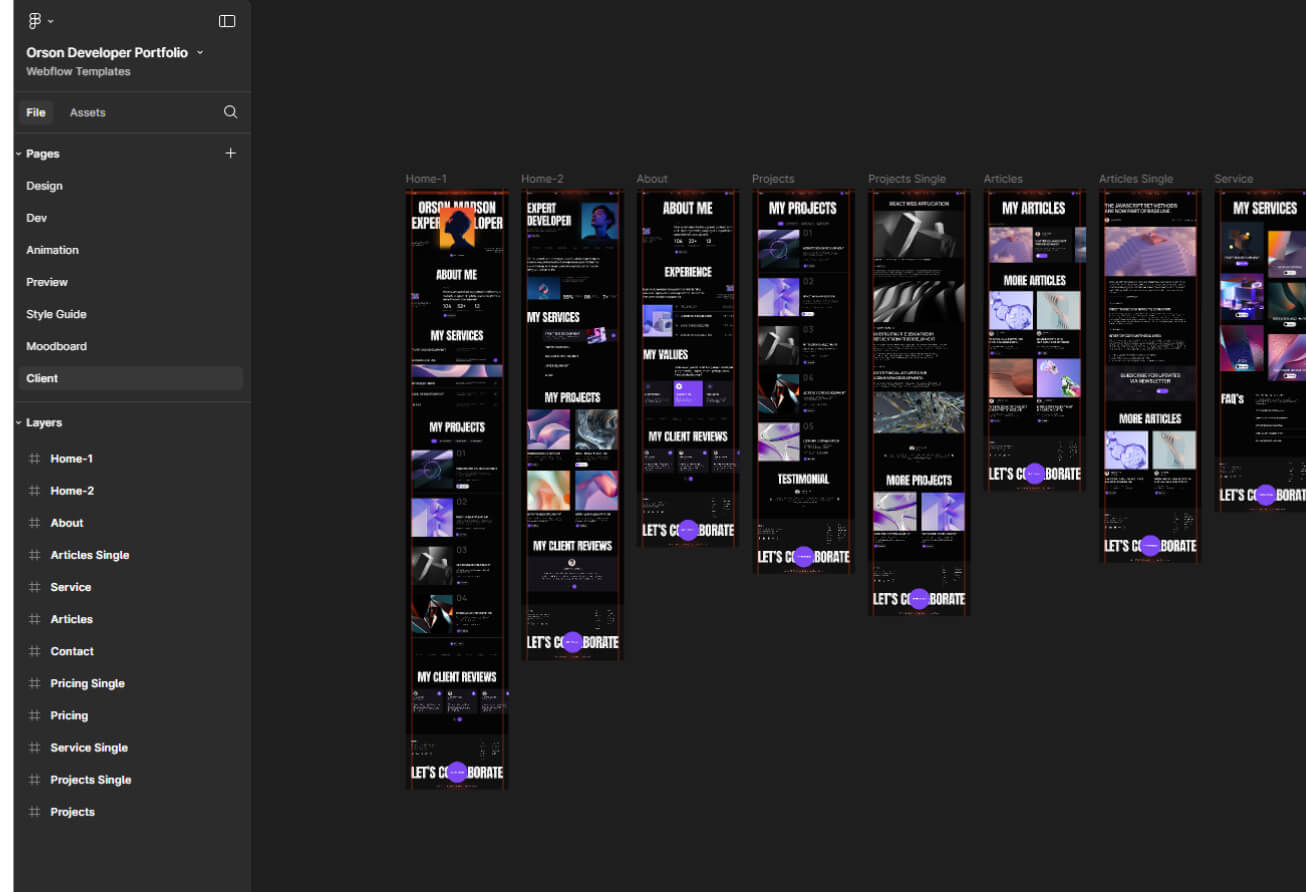
Task: Select the Contact layer name
Action: click(x=72, y=651)
